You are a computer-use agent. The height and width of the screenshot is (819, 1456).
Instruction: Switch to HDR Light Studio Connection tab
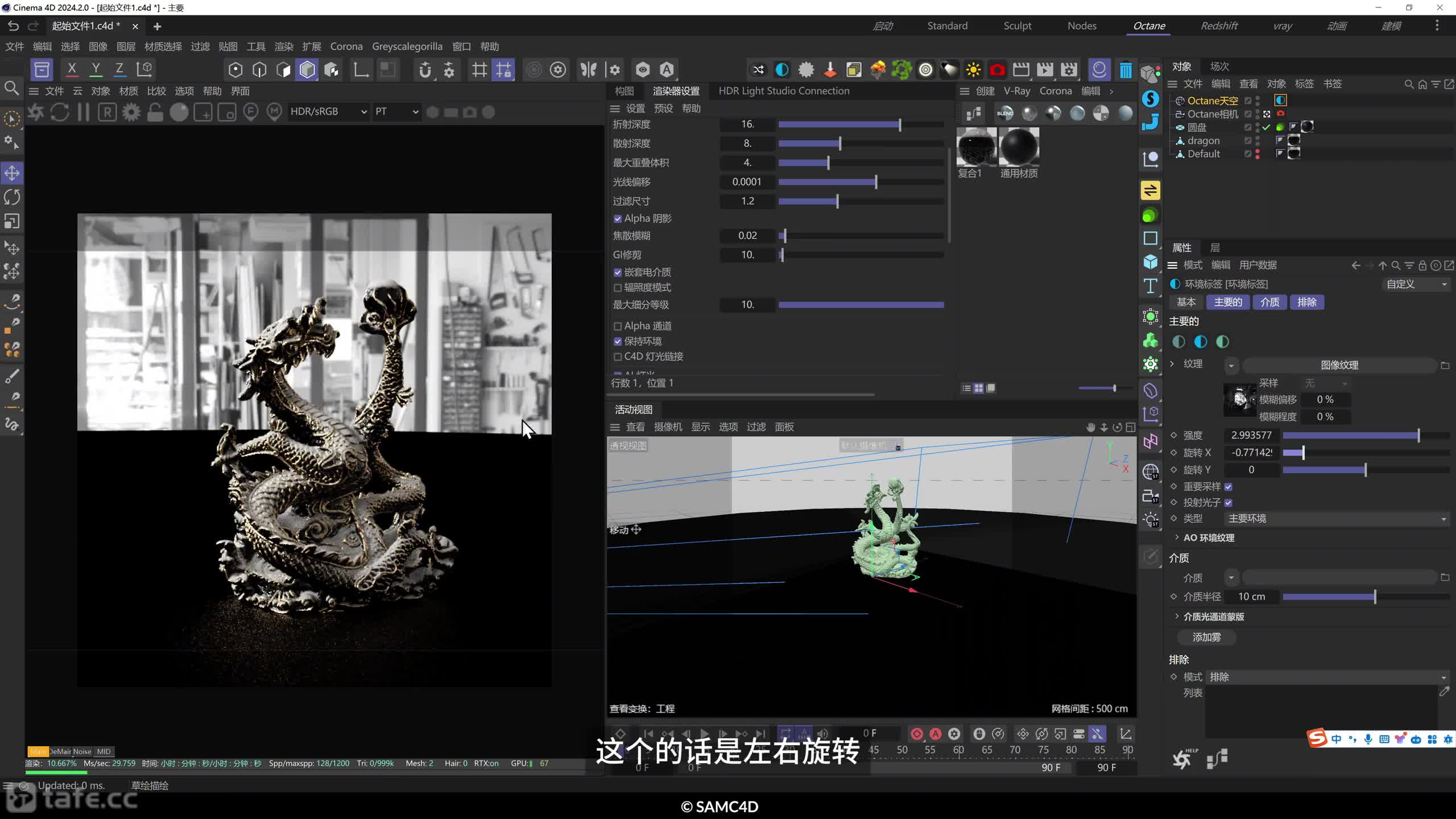tap(784, 91)
